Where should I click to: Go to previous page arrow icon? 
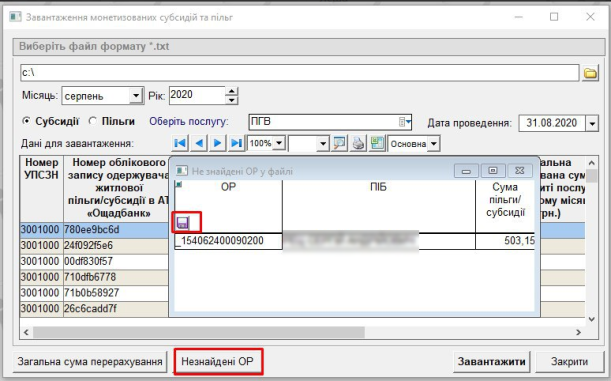coord(199,143)
